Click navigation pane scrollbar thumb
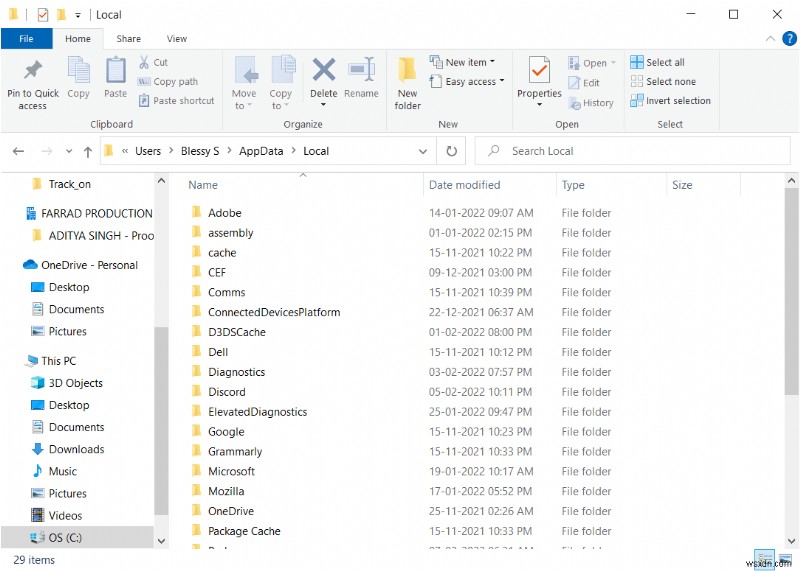The height and width of the screenshot is (571, 800). point(161,421)
